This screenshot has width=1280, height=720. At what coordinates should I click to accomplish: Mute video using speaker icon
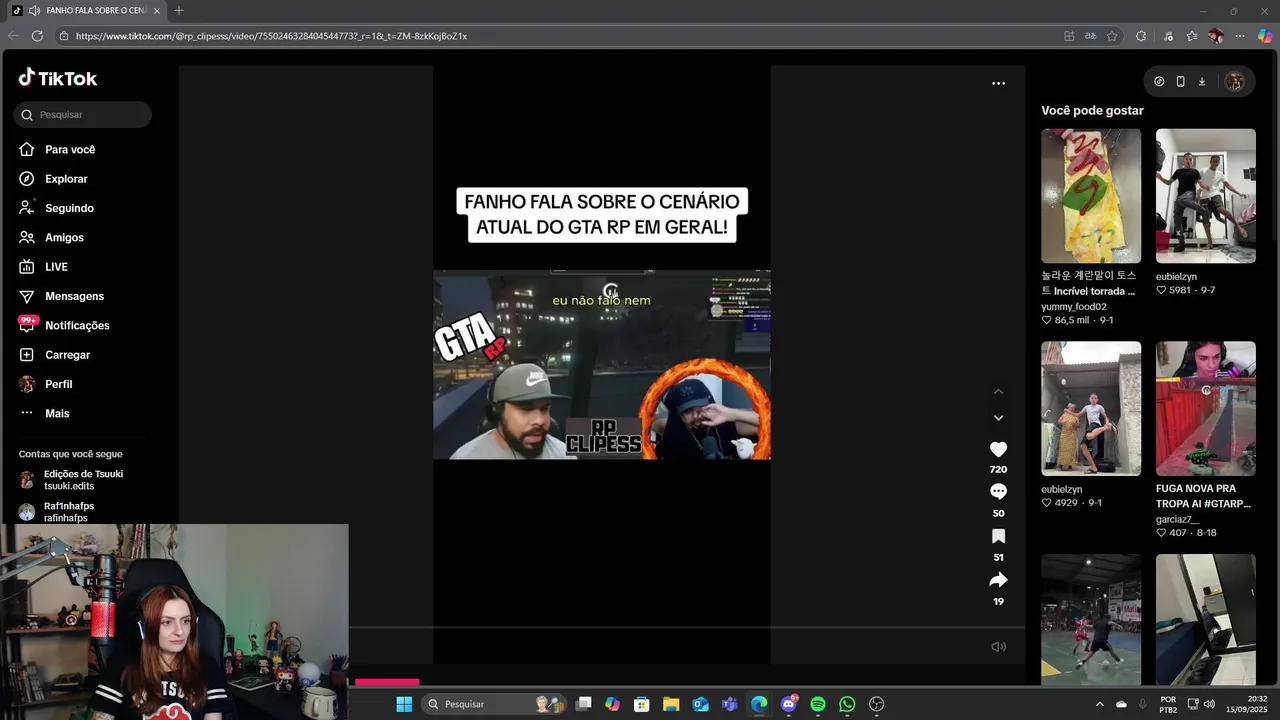998,647
